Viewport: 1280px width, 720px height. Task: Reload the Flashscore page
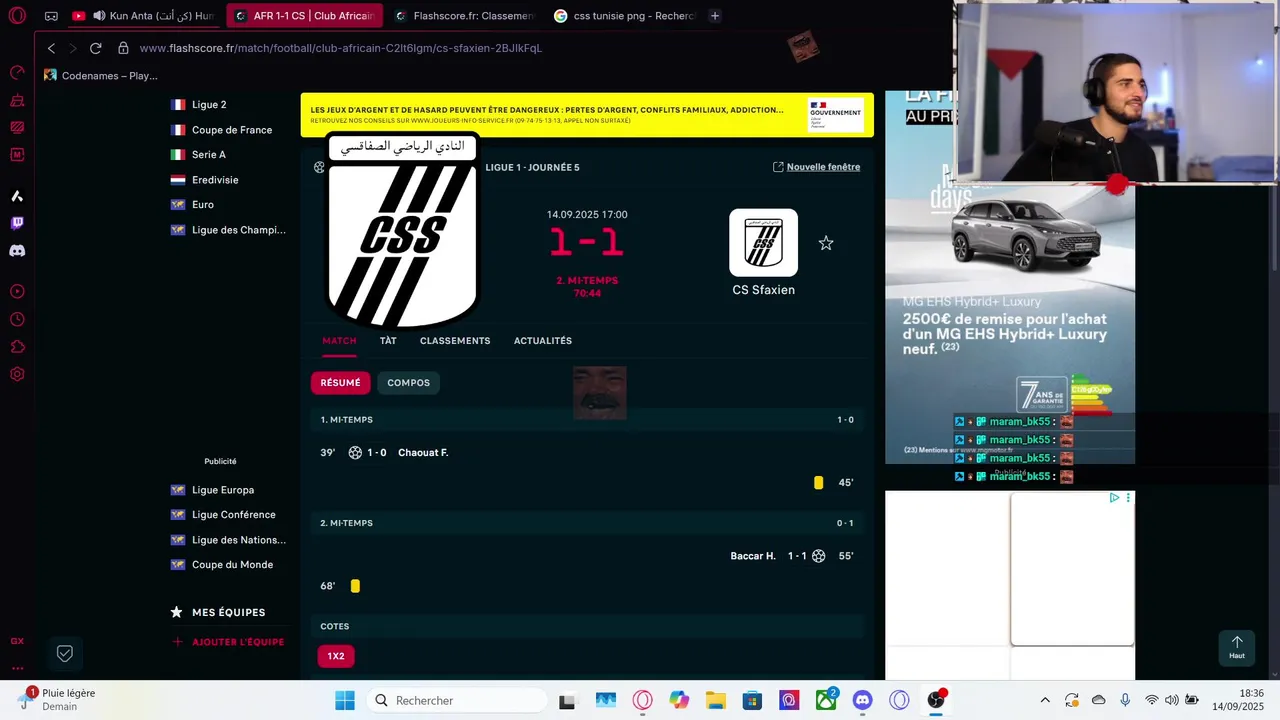95,48
